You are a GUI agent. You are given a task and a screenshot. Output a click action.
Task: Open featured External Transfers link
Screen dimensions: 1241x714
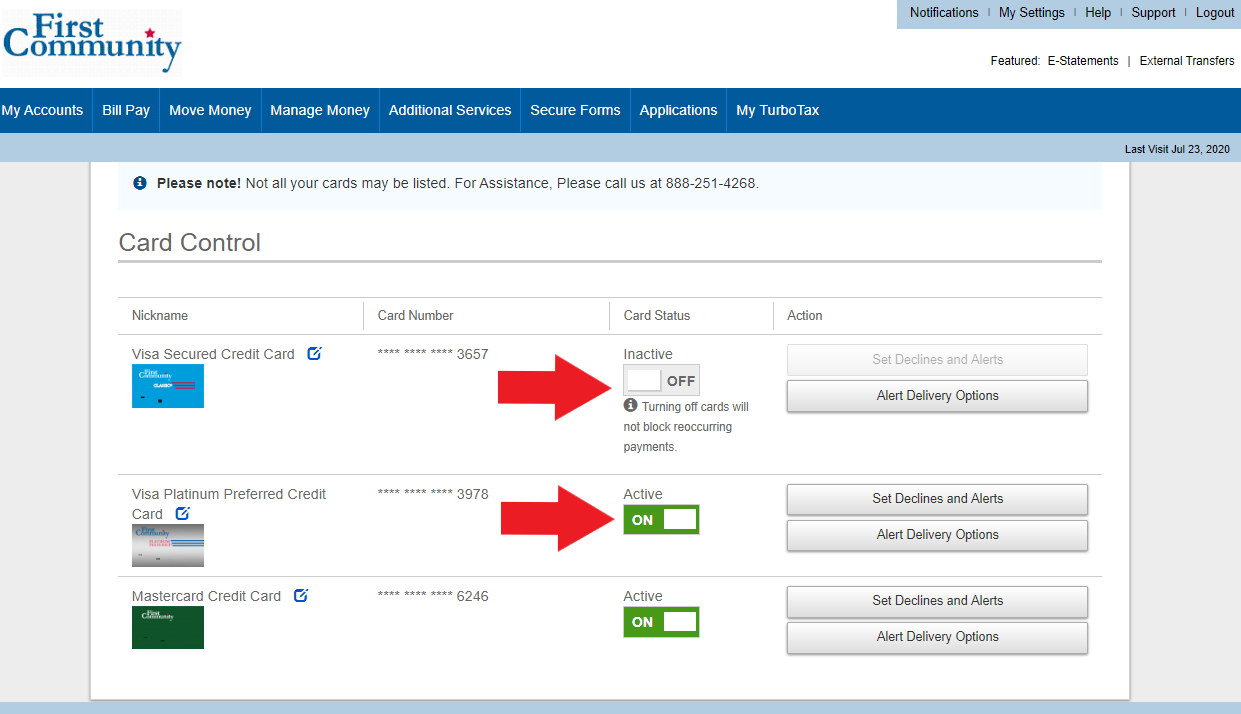[x=1187, y=61]
